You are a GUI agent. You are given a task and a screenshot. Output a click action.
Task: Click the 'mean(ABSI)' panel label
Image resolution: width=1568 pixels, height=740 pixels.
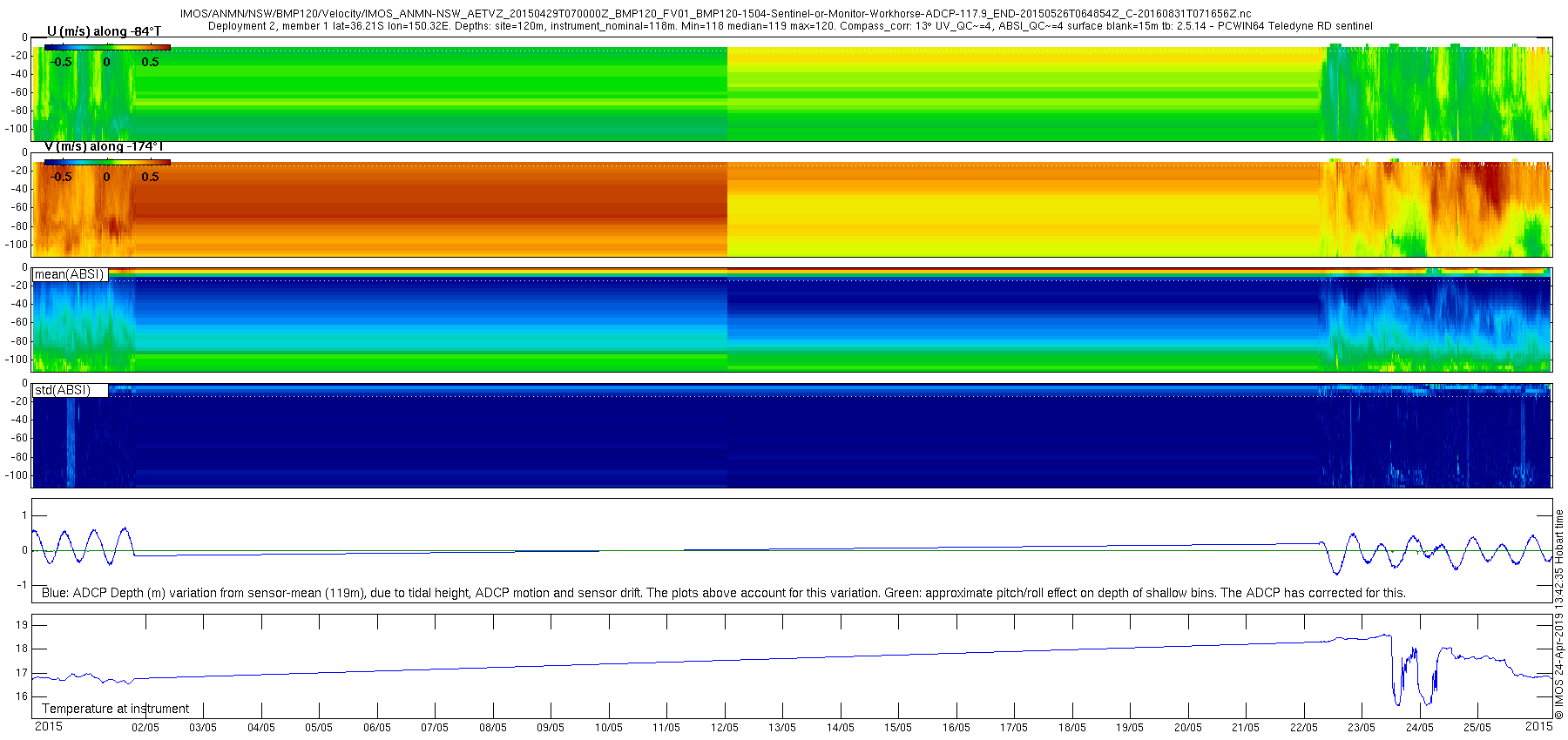(69, 274)
